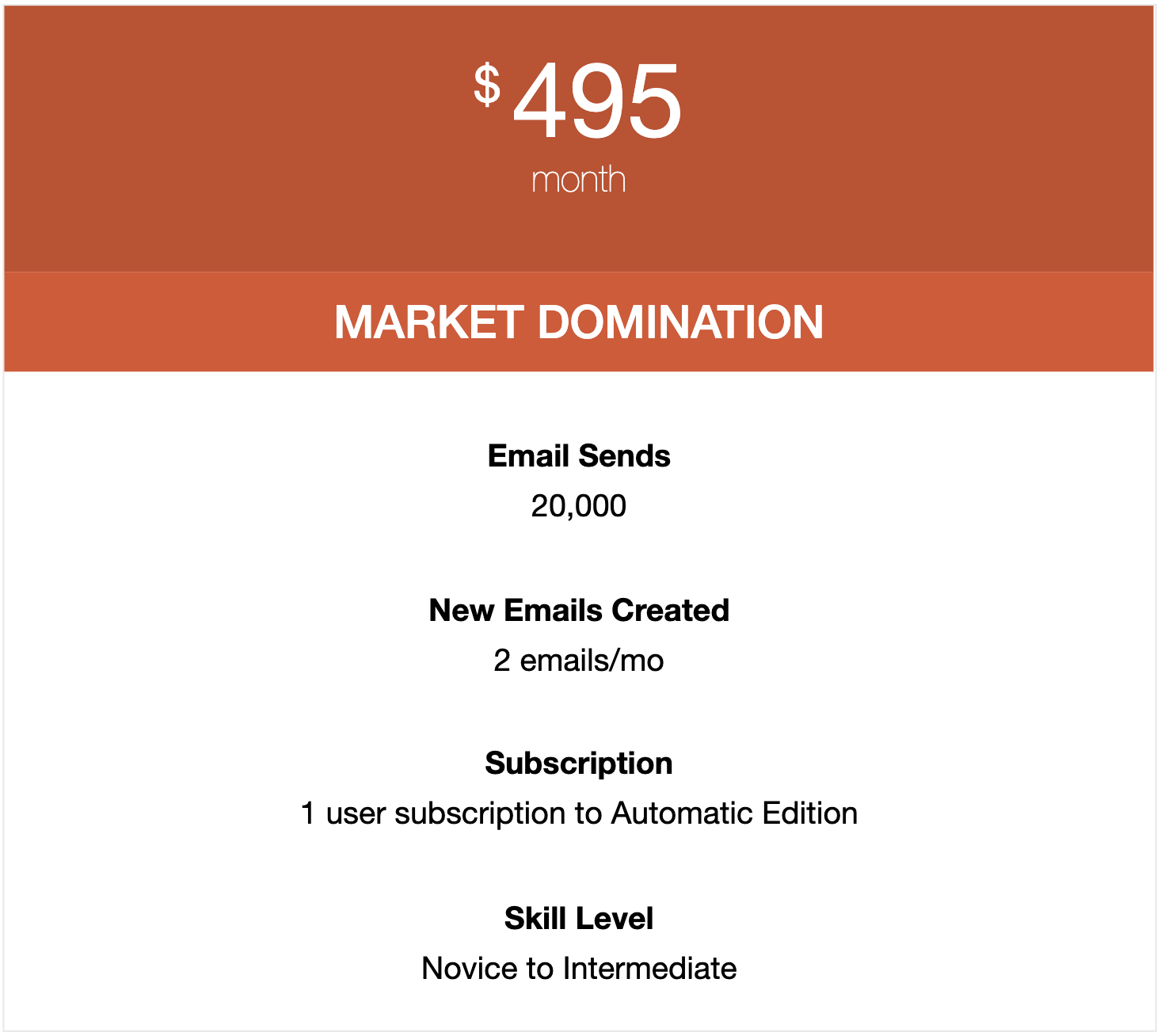
Task: Click the 20,000 email sends value
Action: [579, 505]
